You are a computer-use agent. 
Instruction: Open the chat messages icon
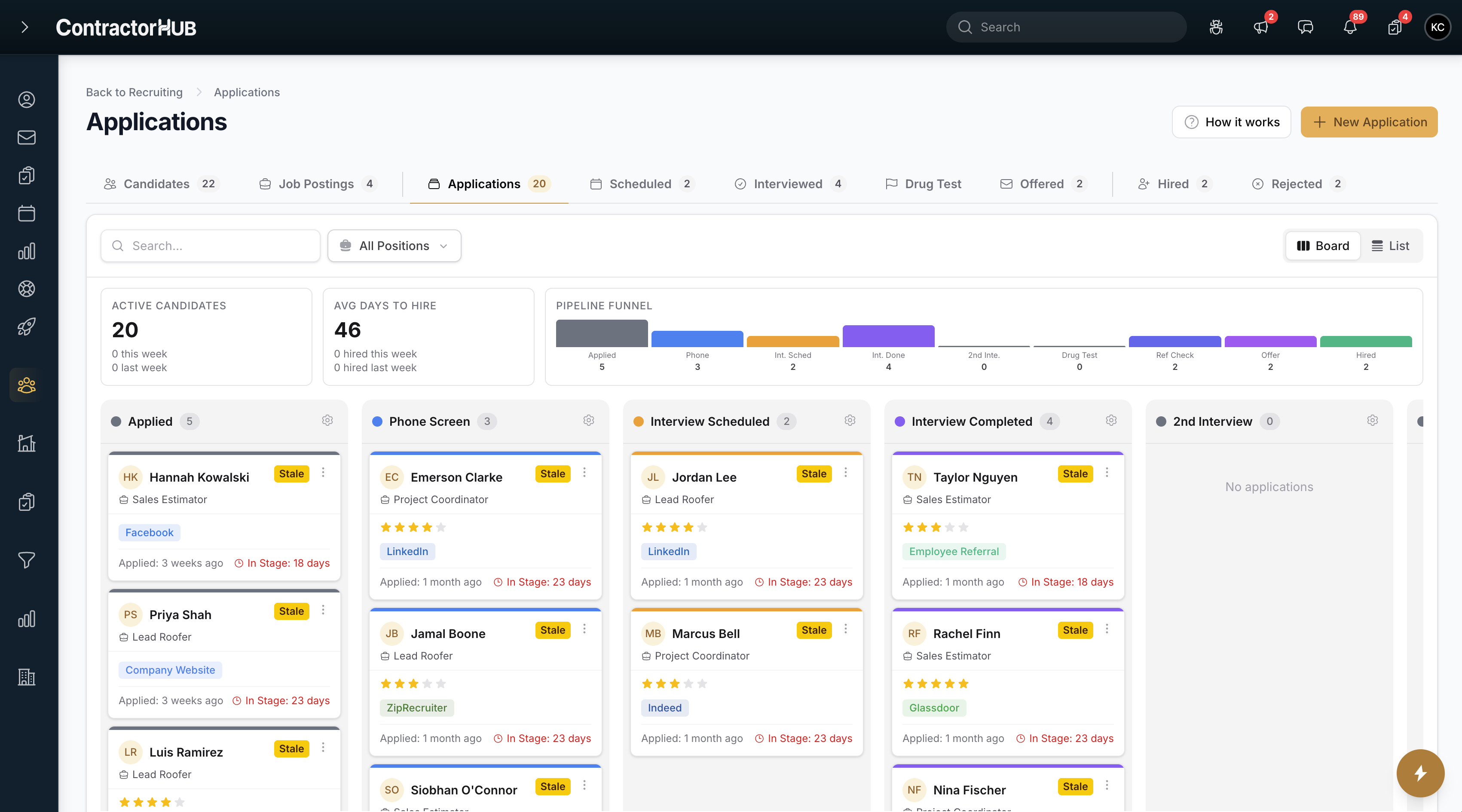[1306, 27]
